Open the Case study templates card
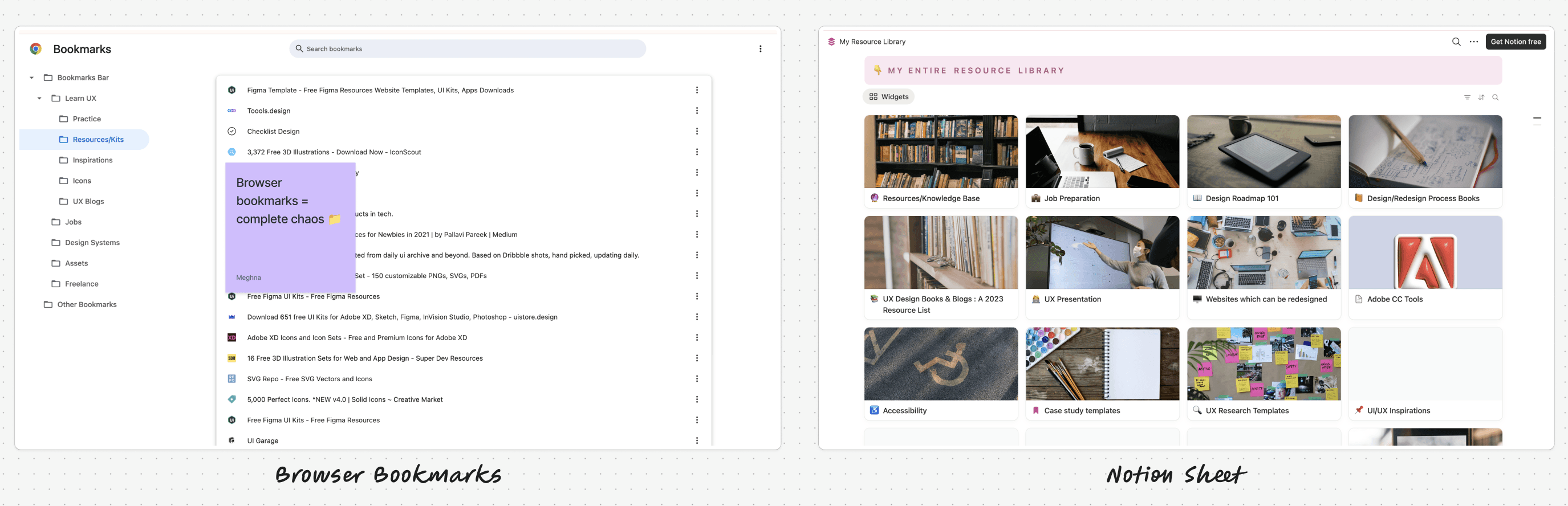 pyautogui.click(x=1102, y=374)
